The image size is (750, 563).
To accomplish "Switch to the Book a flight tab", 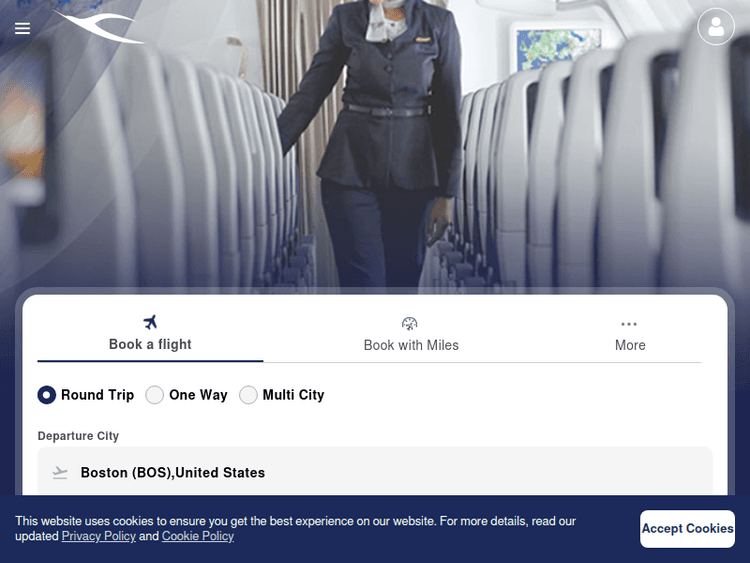I will (150, 335).
